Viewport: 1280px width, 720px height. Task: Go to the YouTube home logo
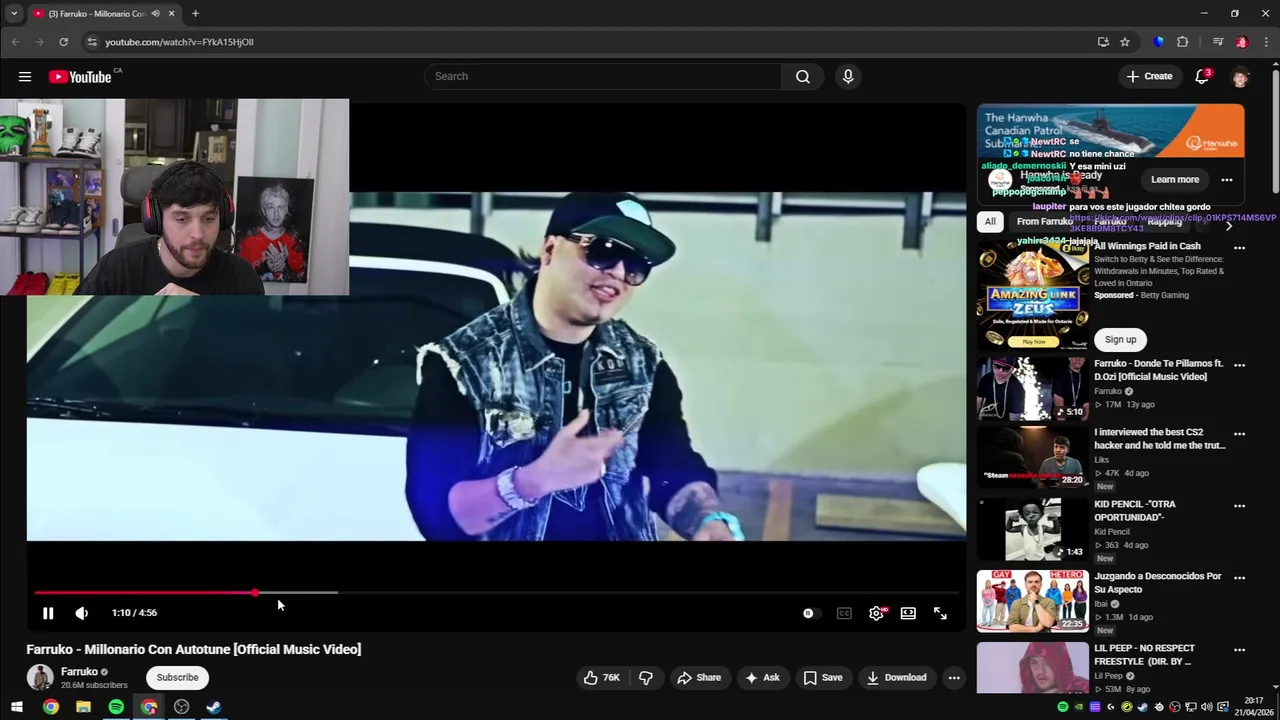click(80, 77)
